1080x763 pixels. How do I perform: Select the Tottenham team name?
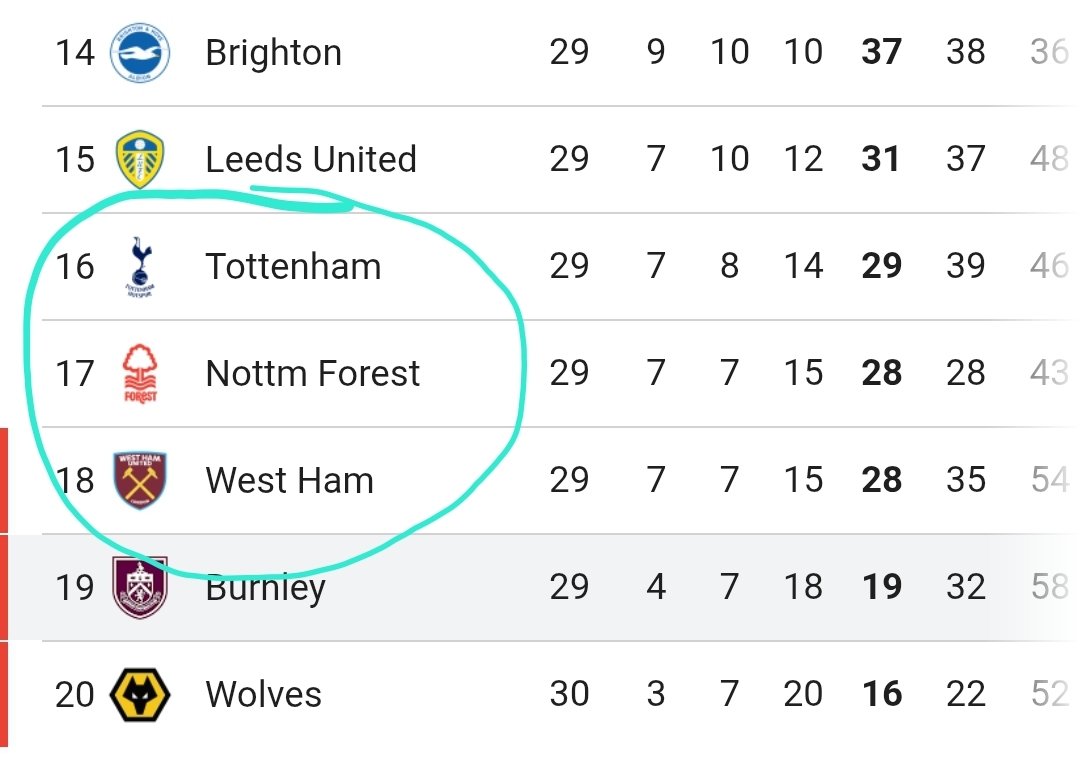pyautogui.click(x=293, y=266)
